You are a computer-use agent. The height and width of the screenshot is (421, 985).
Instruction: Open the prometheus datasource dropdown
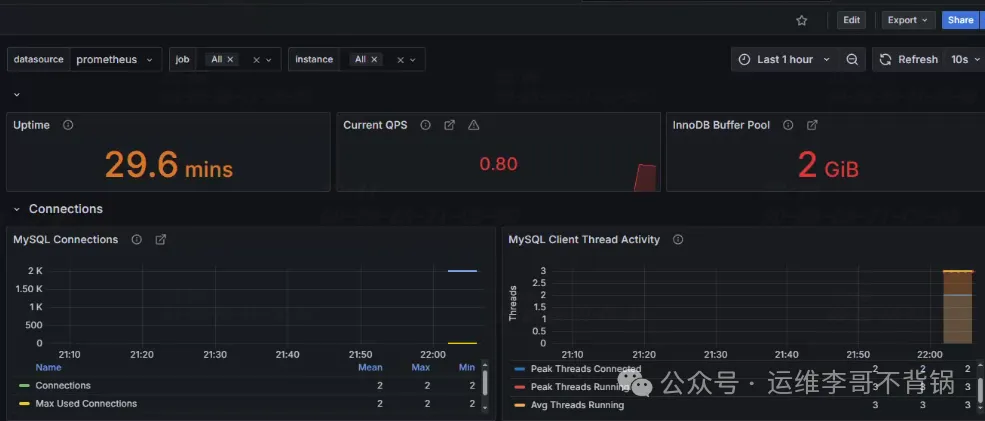tap(116, 60)
